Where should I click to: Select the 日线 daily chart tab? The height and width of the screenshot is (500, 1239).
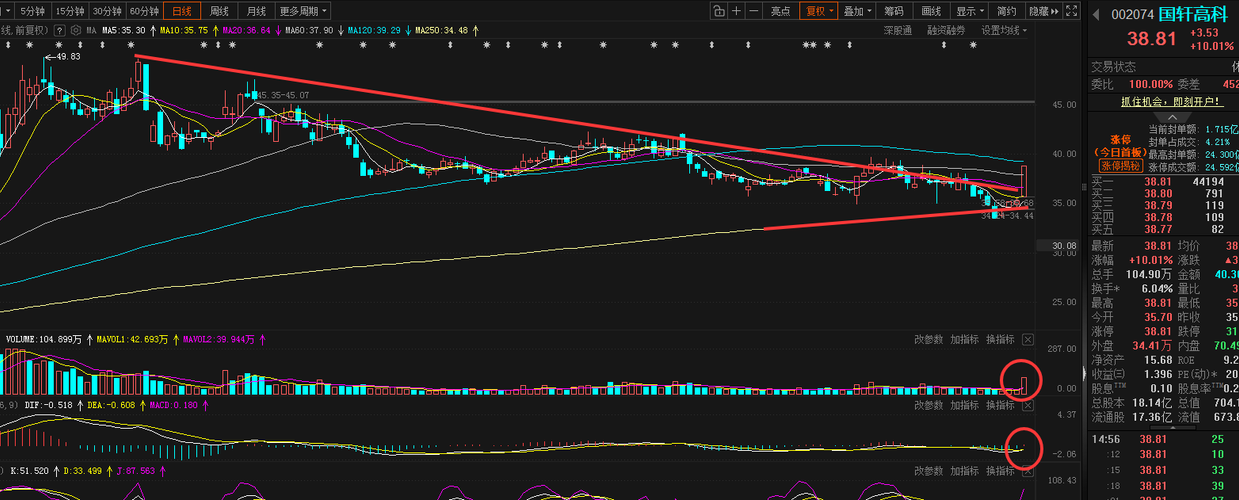point(182,11)
